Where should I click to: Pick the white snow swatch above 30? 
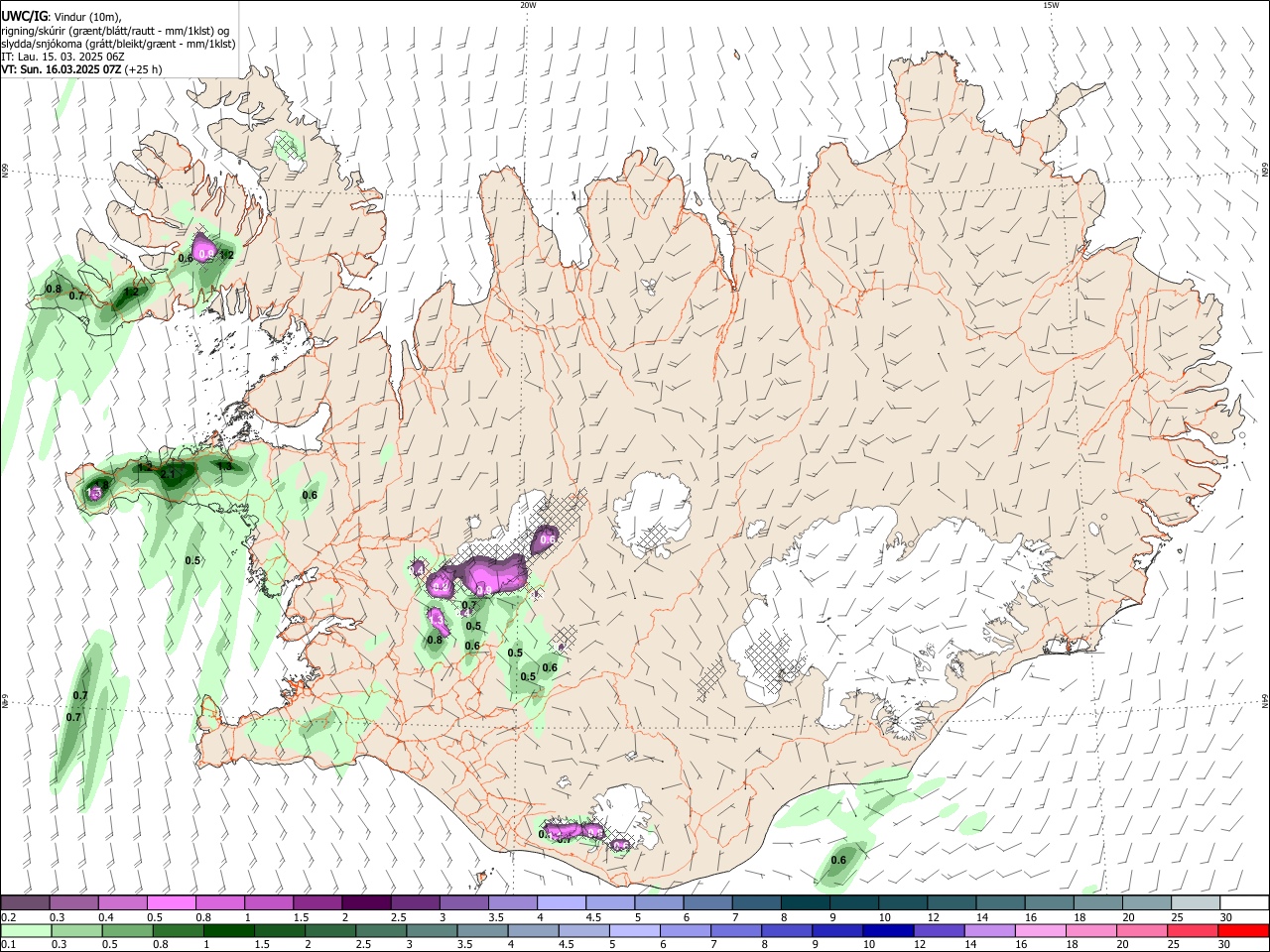point(1245,902)
